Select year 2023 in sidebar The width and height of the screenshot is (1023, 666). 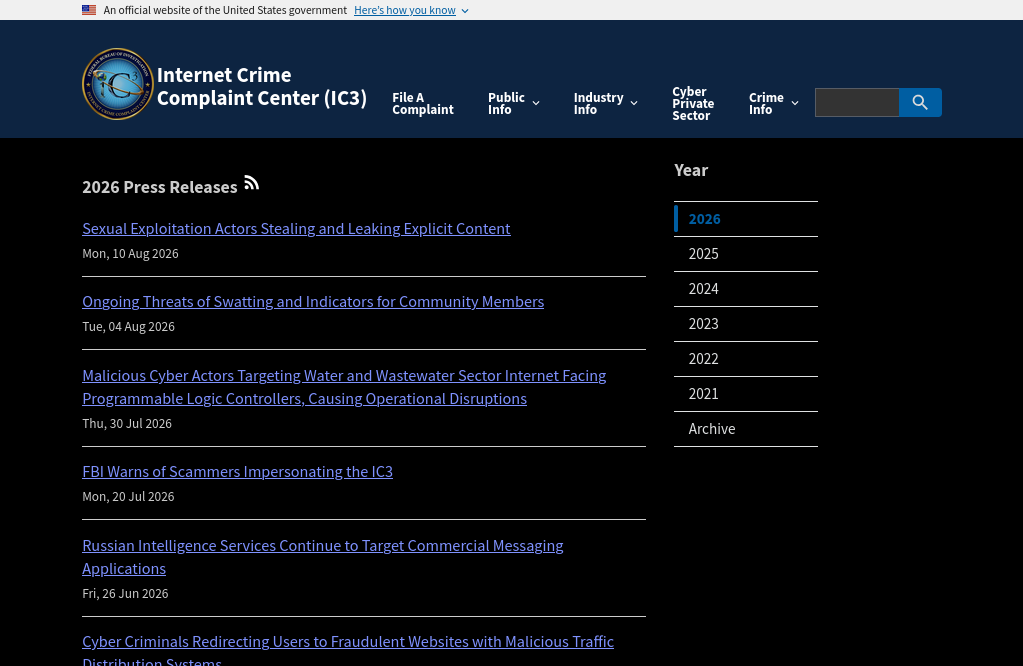click(746, 324)
